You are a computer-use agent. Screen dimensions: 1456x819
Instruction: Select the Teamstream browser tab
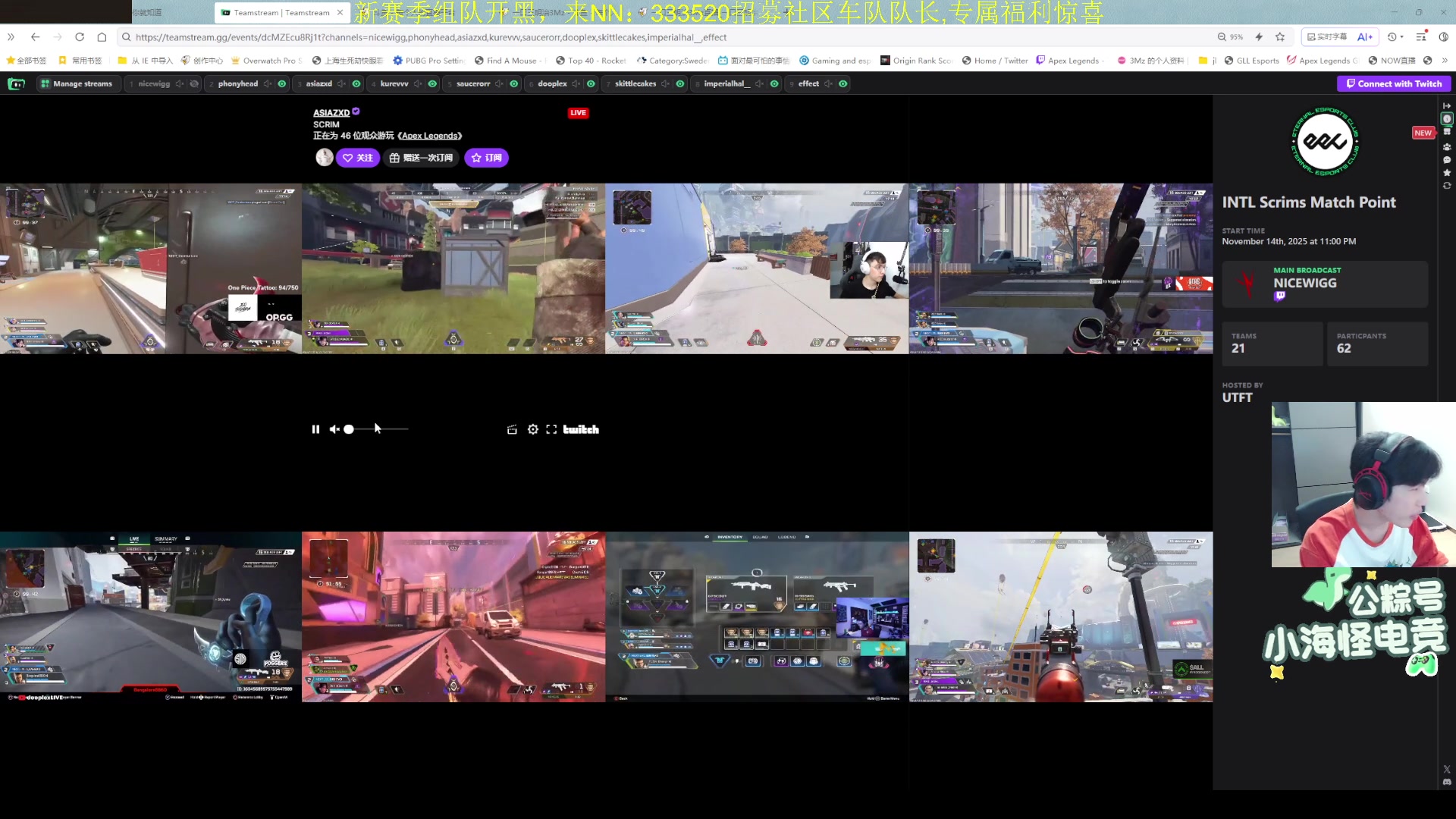(281, 13)
